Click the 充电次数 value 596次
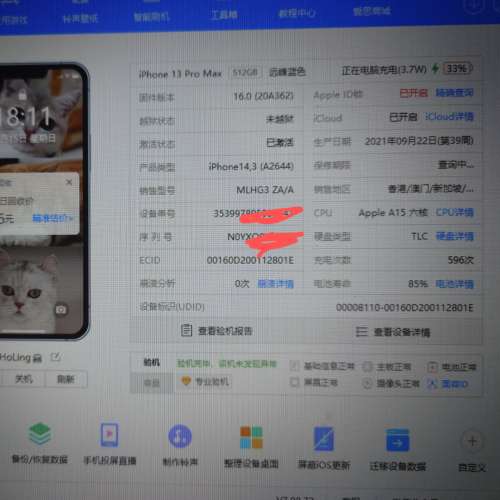Screen dimensions: 500x500 point(461,260)
